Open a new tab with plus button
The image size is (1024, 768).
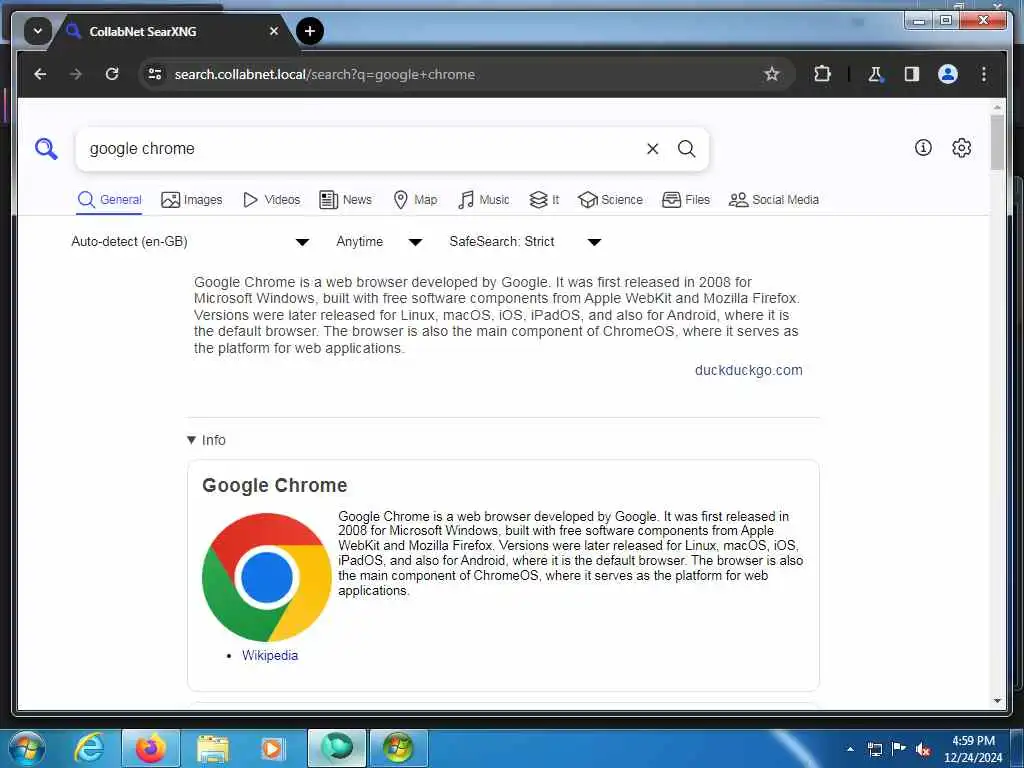coord(310,31)
